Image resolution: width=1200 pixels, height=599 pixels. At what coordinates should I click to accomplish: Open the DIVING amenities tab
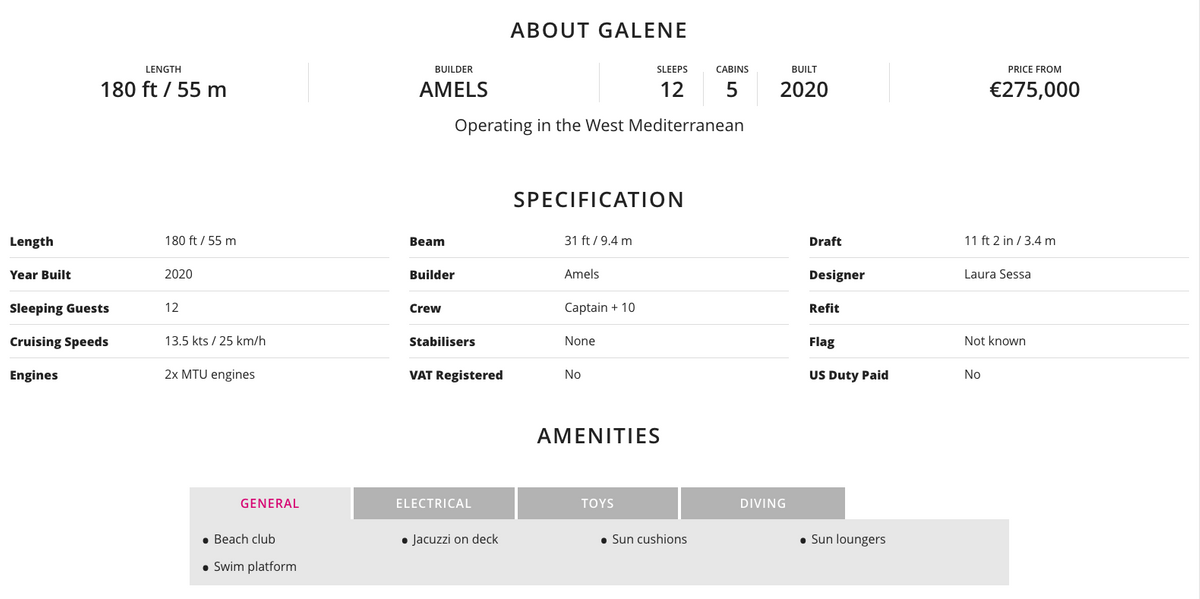(762, 503)
